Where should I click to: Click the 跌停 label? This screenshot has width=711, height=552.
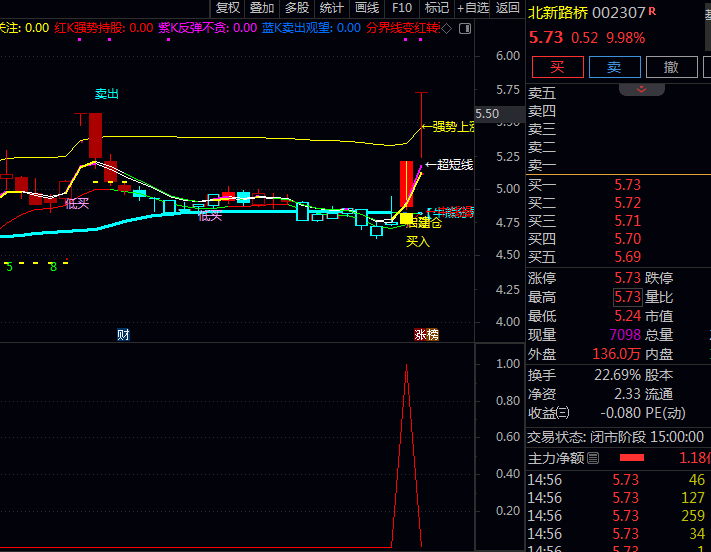[x=659, y=278]
